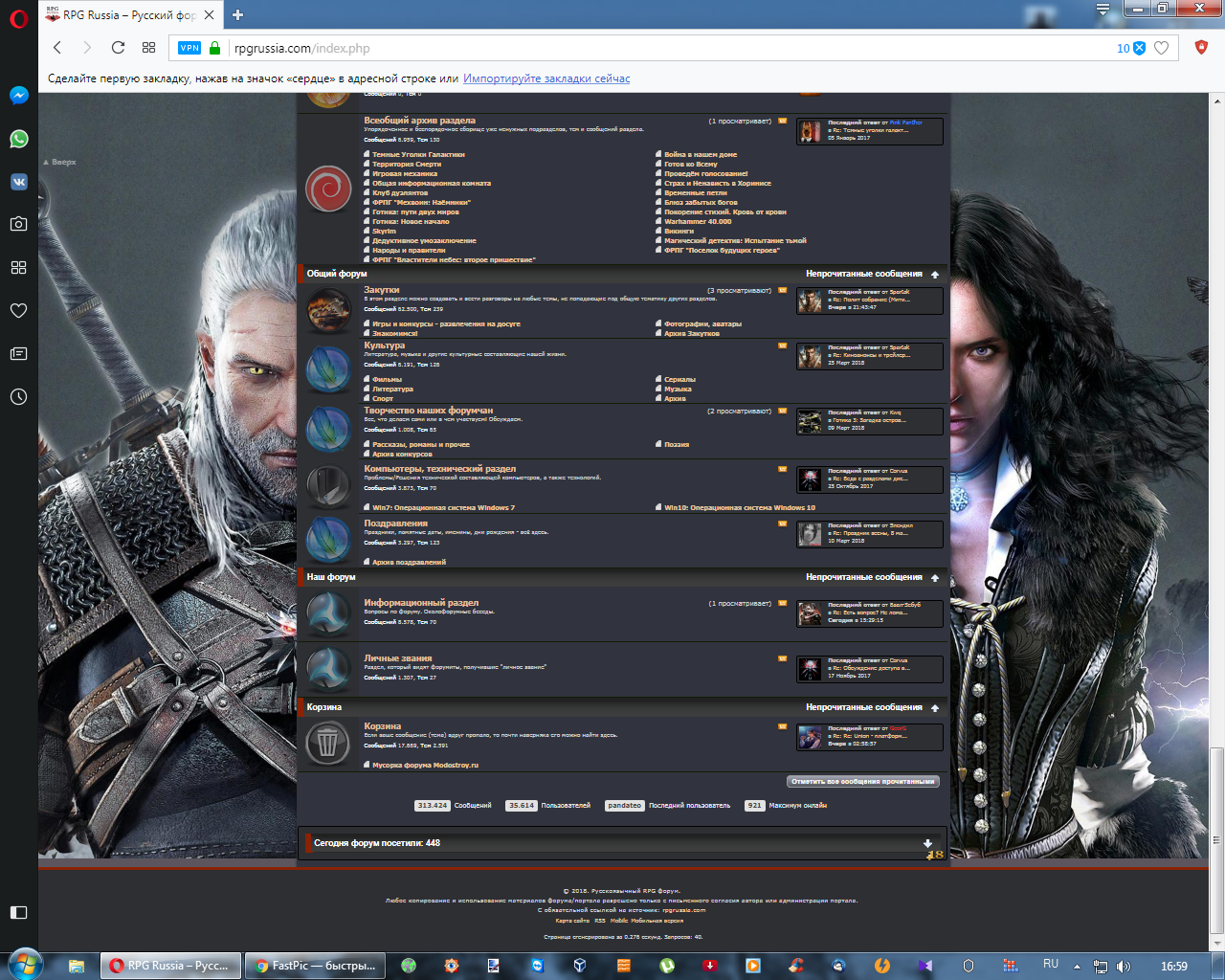The image size is (1225, 980).
Task: Select the RPG Russia browser tab
Action: 129,15
